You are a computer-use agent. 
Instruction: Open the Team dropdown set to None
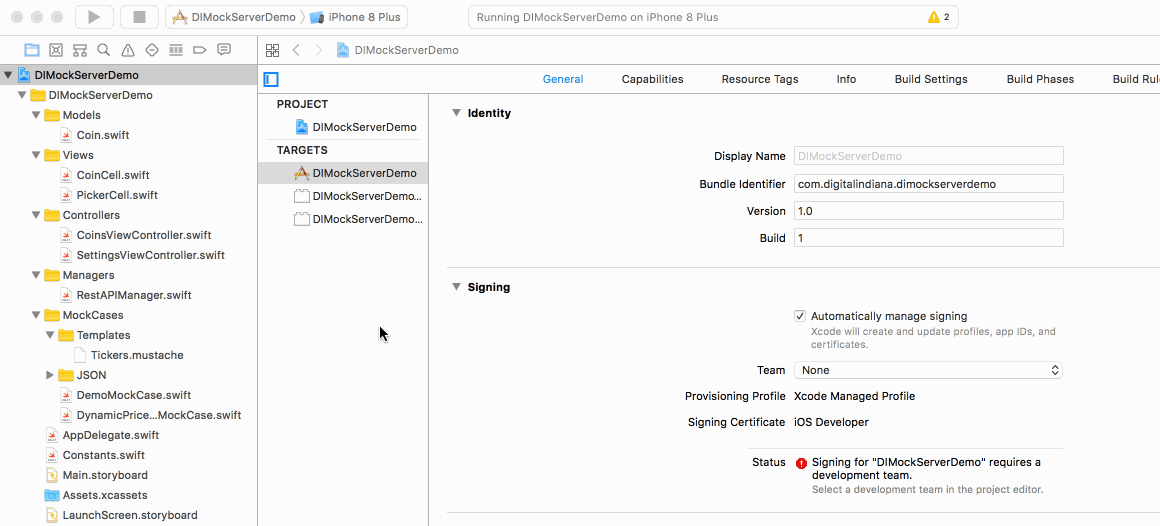pos(928,370)
